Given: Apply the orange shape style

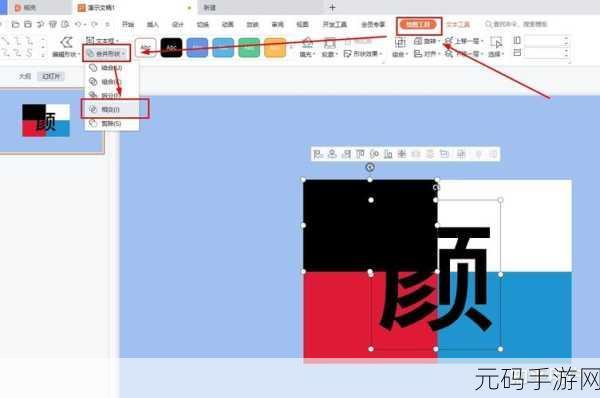Looking at the screenshot, I should tap(275, 47).
